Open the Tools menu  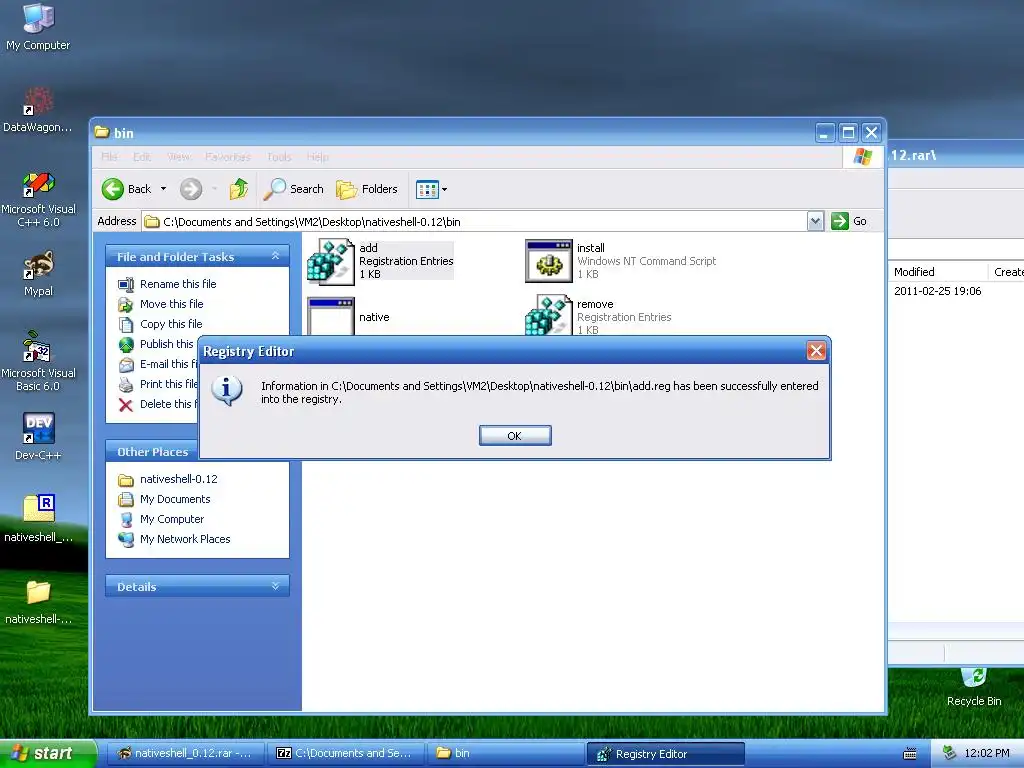coord(279,157)
